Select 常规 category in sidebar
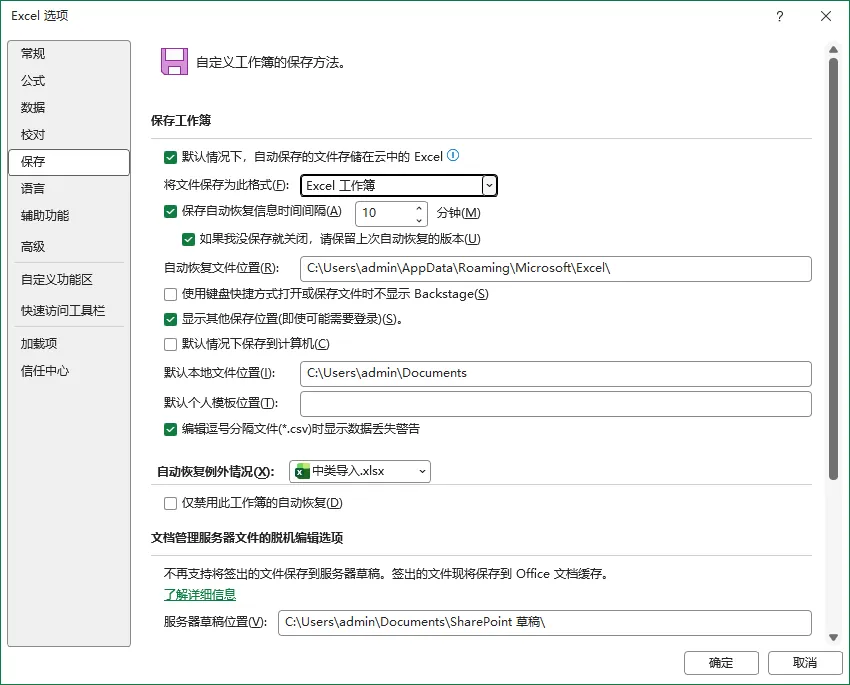The image size is (850, 685). (x=69, y=54)
